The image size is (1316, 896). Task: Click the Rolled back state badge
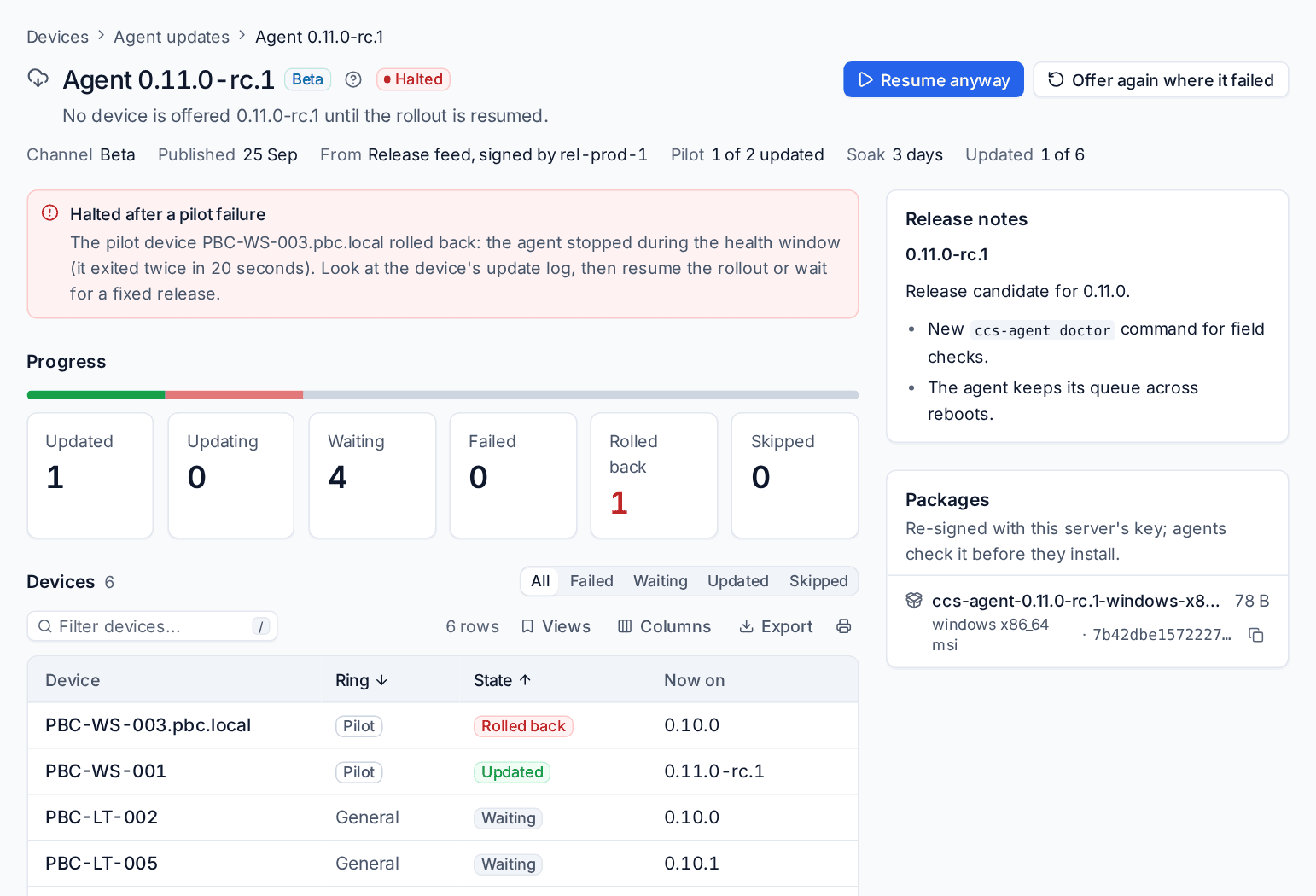coord(523,726)
